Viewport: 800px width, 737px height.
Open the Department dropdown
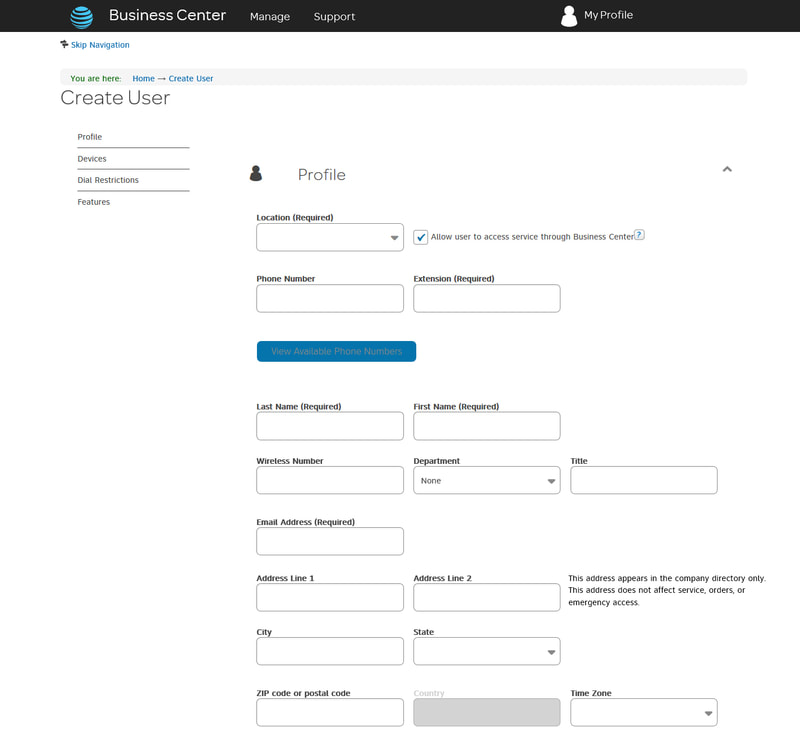coord(487,480)
